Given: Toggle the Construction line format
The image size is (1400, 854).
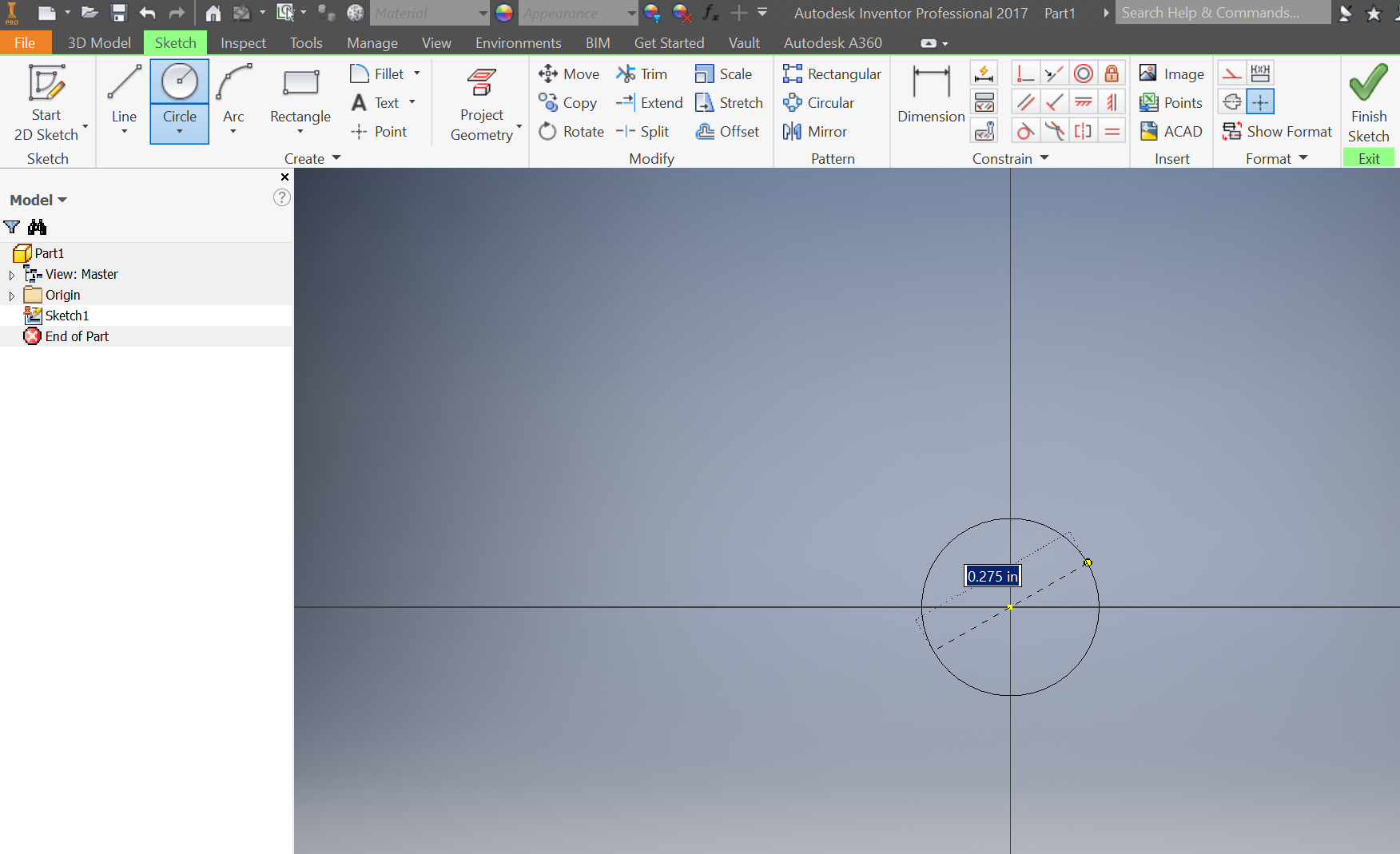Looking at the screenshot, I should click(x=1231, y=73).
